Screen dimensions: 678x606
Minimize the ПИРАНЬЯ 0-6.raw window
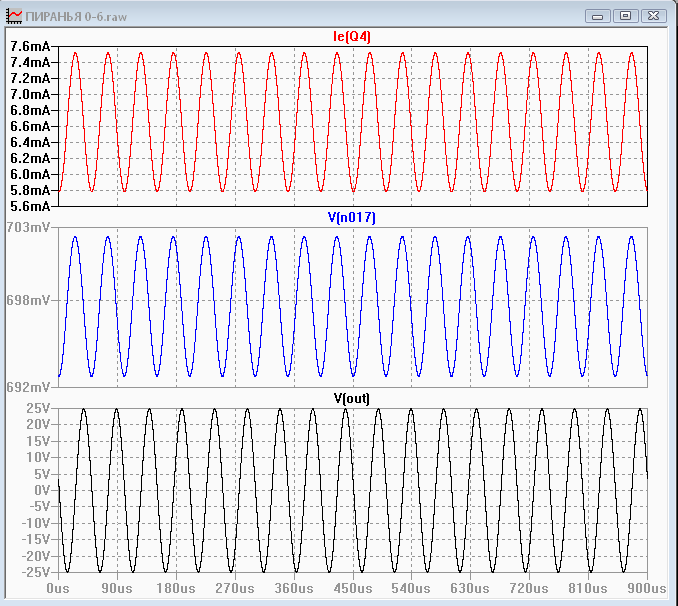[x=598, y=16]
